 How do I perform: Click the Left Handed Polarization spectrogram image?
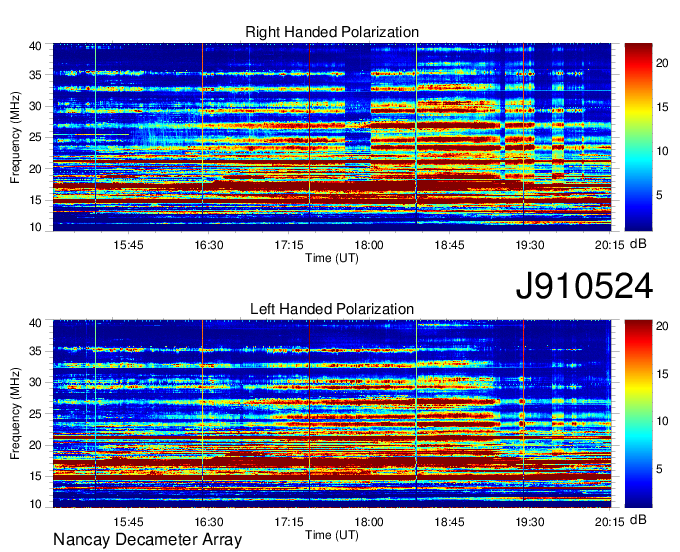click(332, 414)
